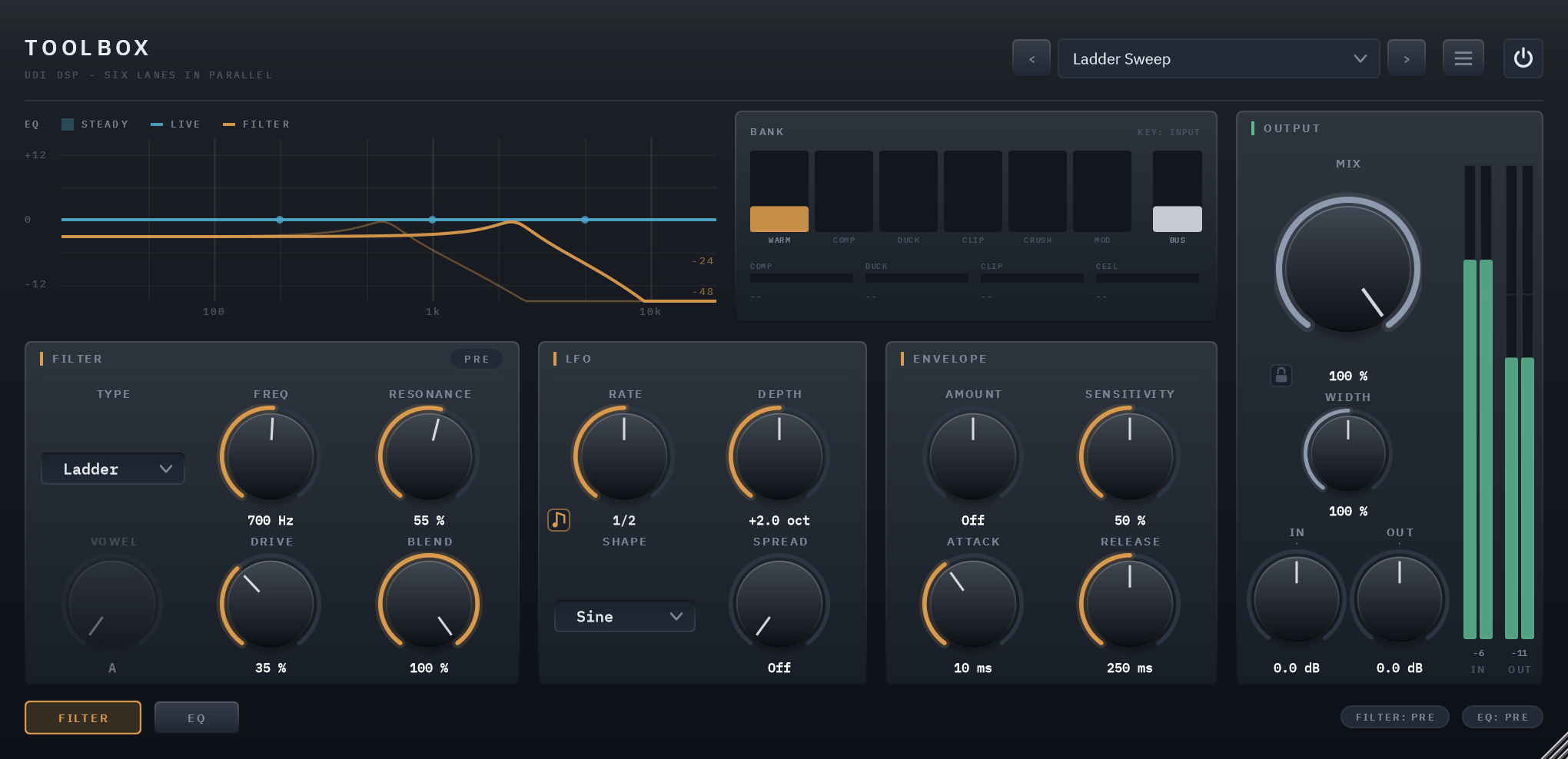
Task: Click the filter BLEND knob
Action: pos(429,603)
